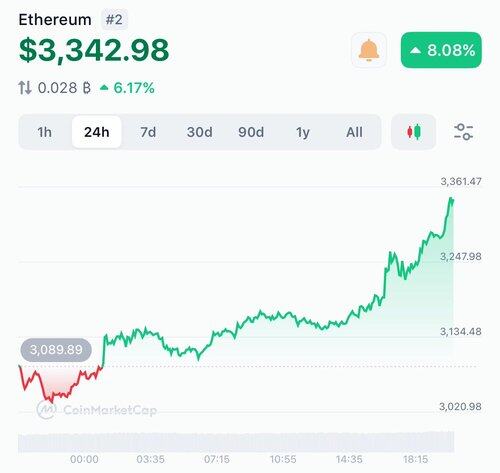The height and width of the screenshot is (473, 500).
Task: Select the All time range
Action: click(x=354, y=132)
